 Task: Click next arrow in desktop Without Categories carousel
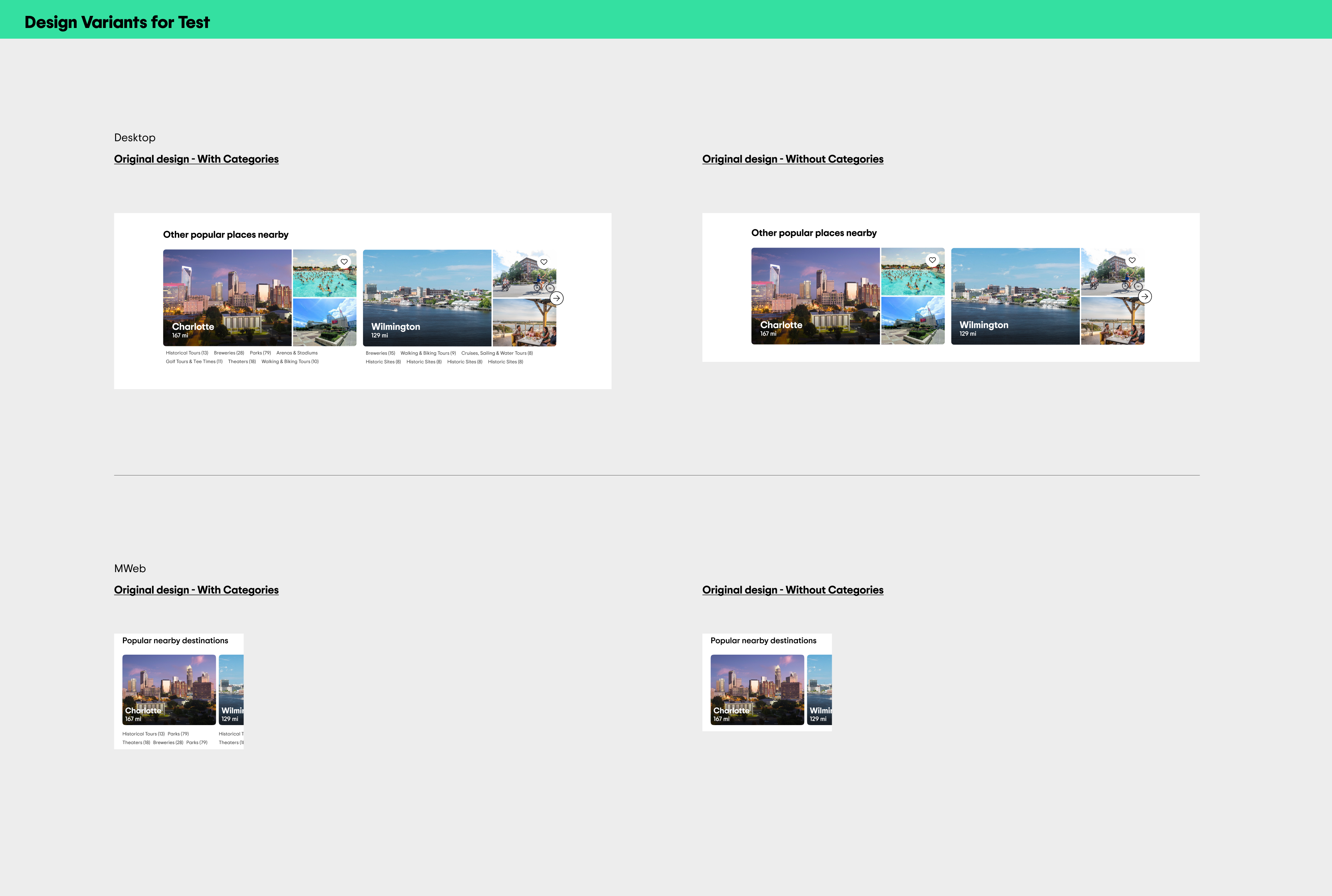click(1144, 297)
